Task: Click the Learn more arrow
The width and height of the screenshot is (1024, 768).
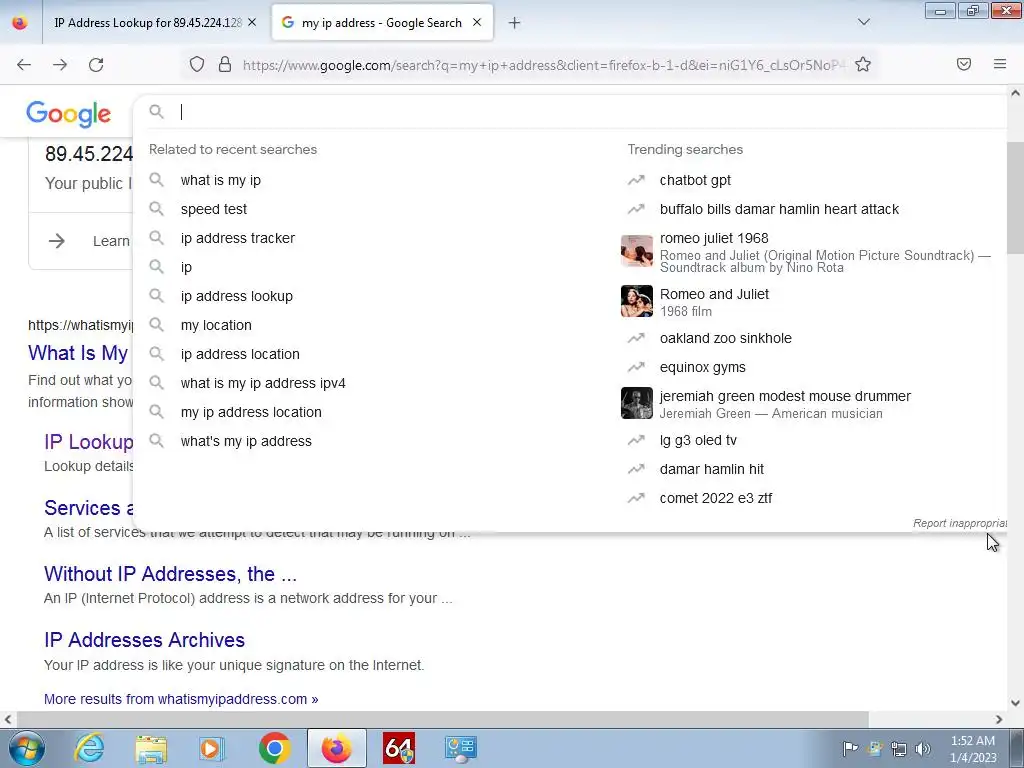Action: coord(57,241)
